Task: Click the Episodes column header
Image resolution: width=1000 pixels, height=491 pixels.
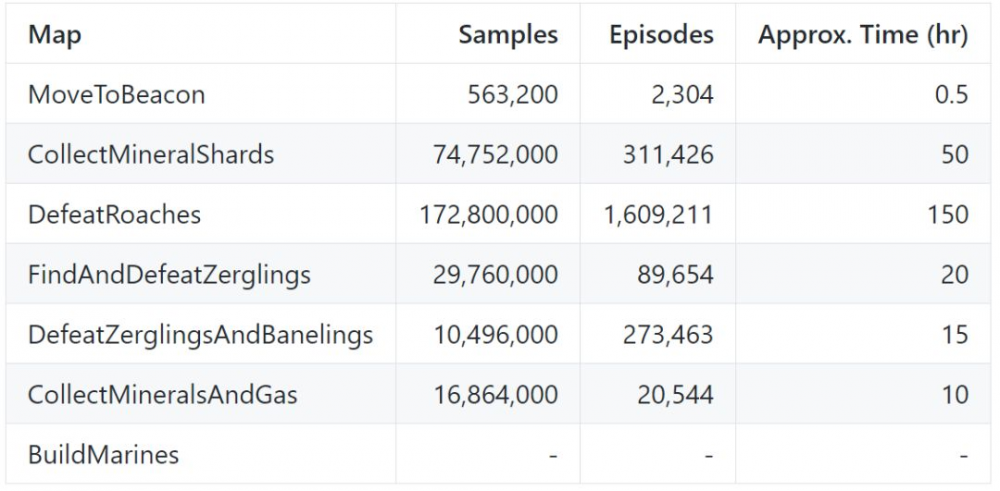Action: pos(661,35)
